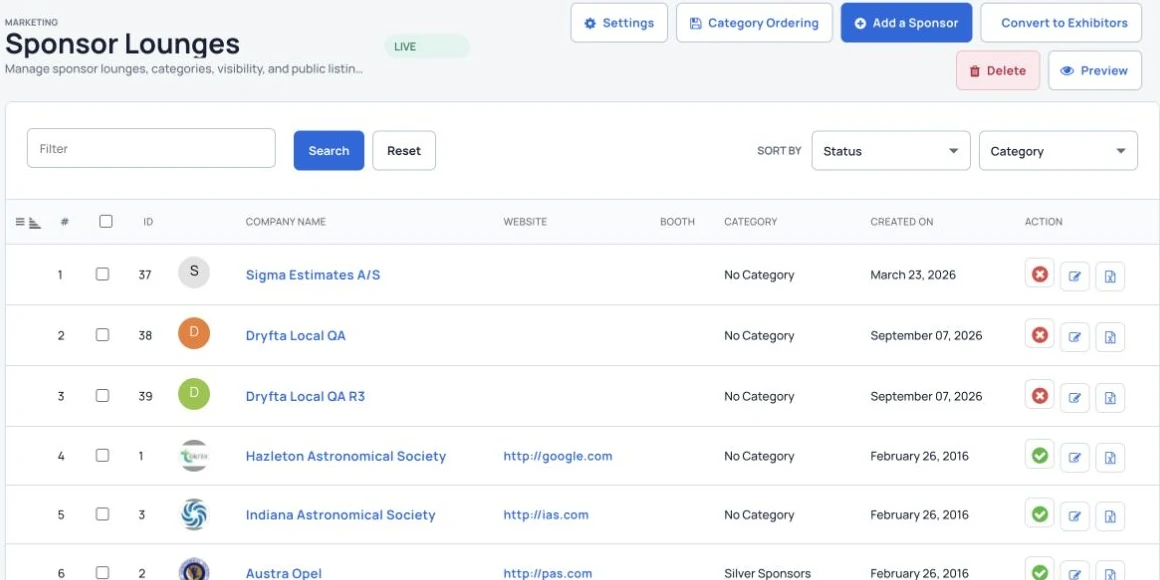
Task: Click the CREATED ON column header
Action: 901,221
